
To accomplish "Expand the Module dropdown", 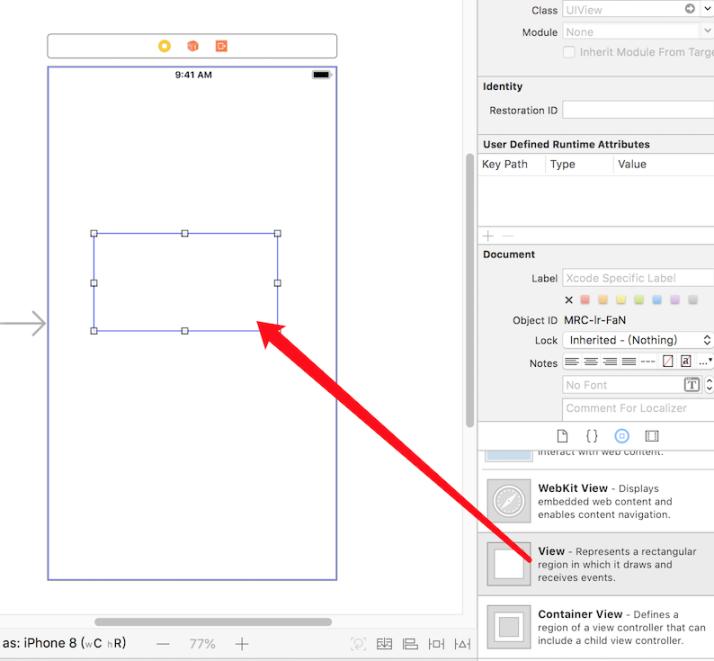I will [707, 32].
